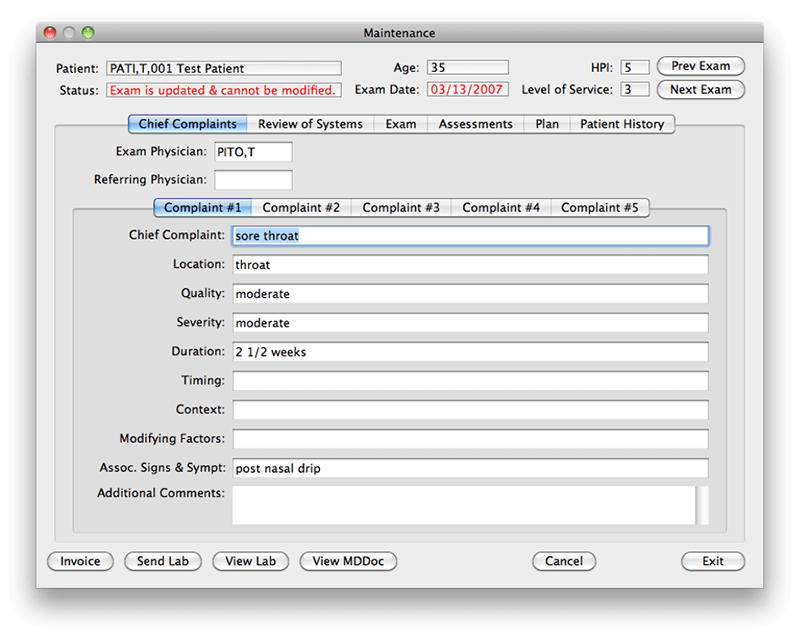Screen dimensions: 800x638
Task: Advance using the Next Exam button
Action: [701, 90]
